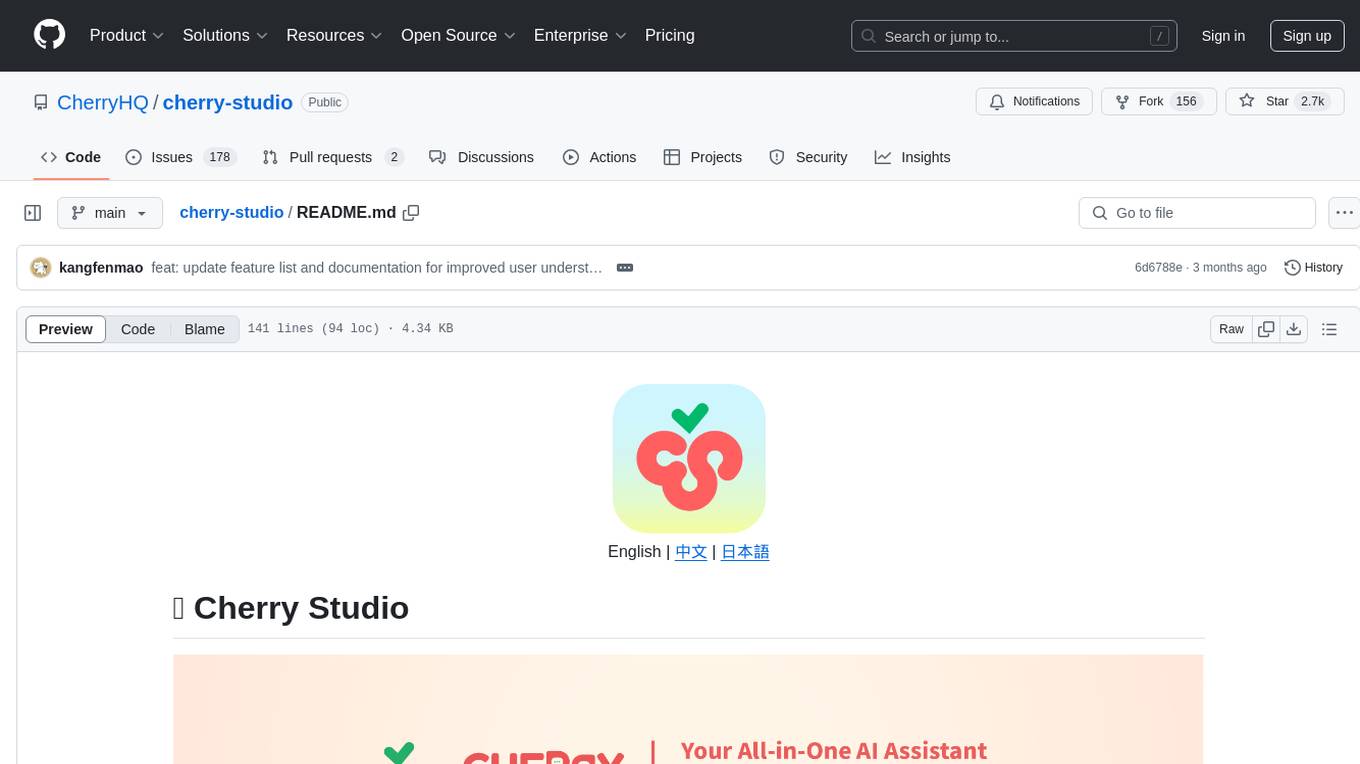Focus the Search or jump to field

tap(1013, 36)
